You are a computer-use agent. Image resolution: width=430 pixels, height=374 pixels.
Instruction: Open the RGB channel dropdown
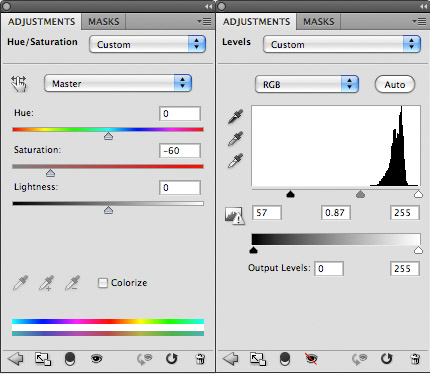pos(307,84)
